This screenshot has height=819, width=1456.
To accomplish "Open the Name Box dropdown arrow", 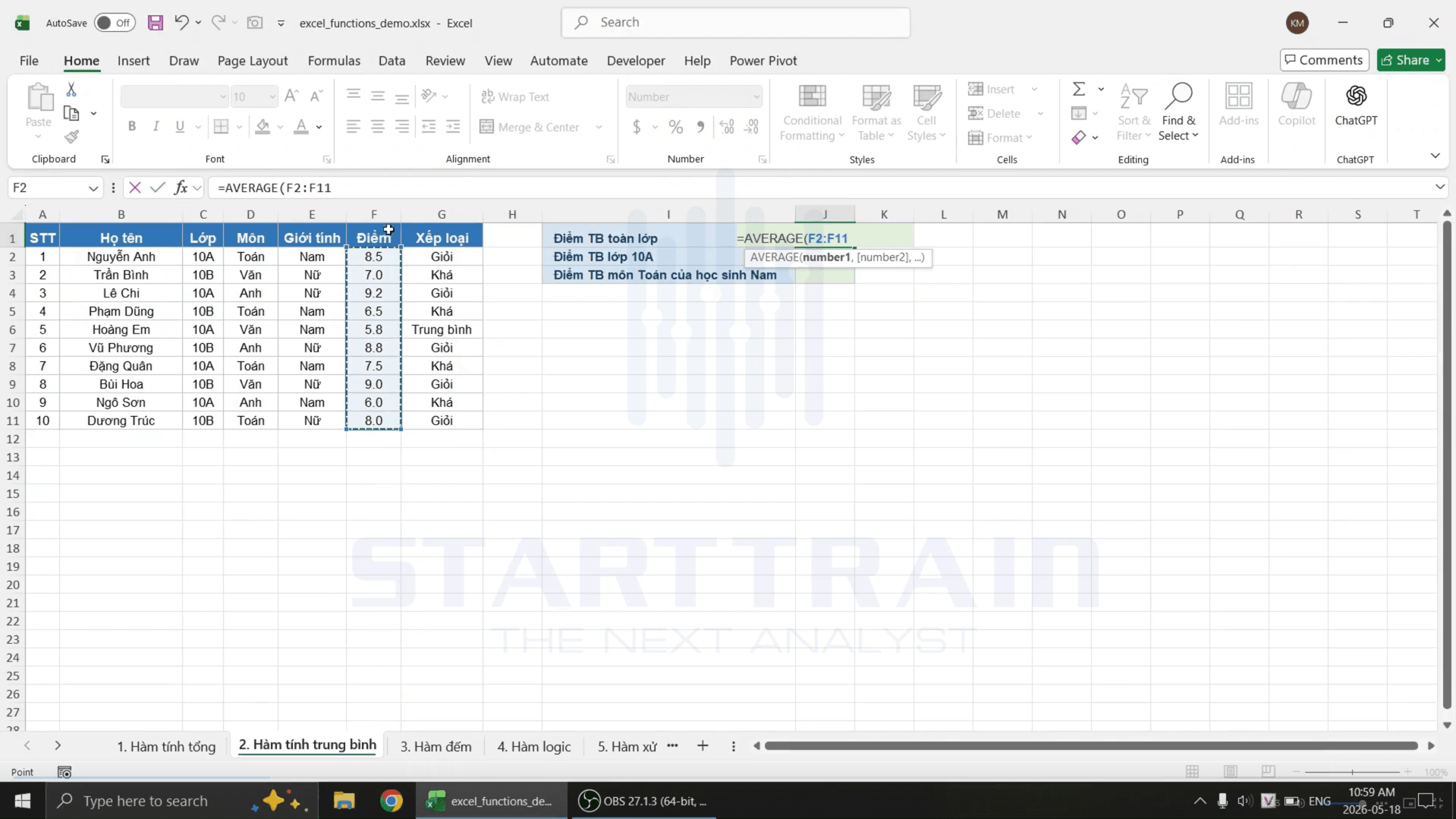I will click(x=93, y=188).
